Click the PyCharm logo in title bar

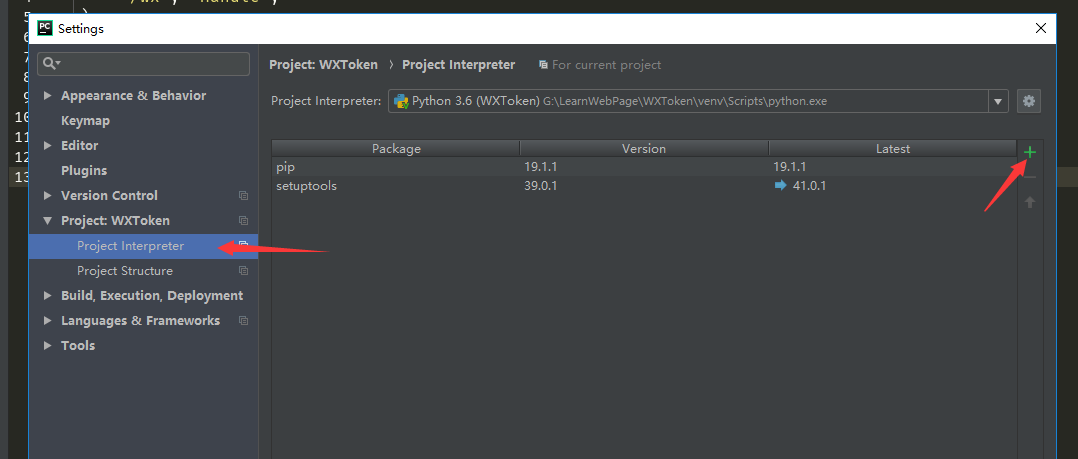pyautogui.click(x=45, y=28)
